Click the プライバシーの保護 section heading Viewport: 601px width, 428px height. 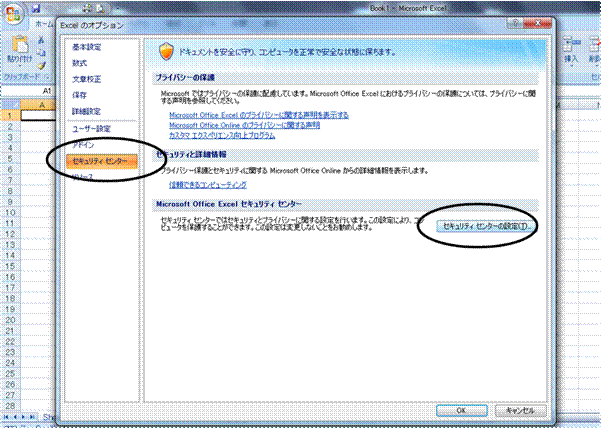point(185,78)
